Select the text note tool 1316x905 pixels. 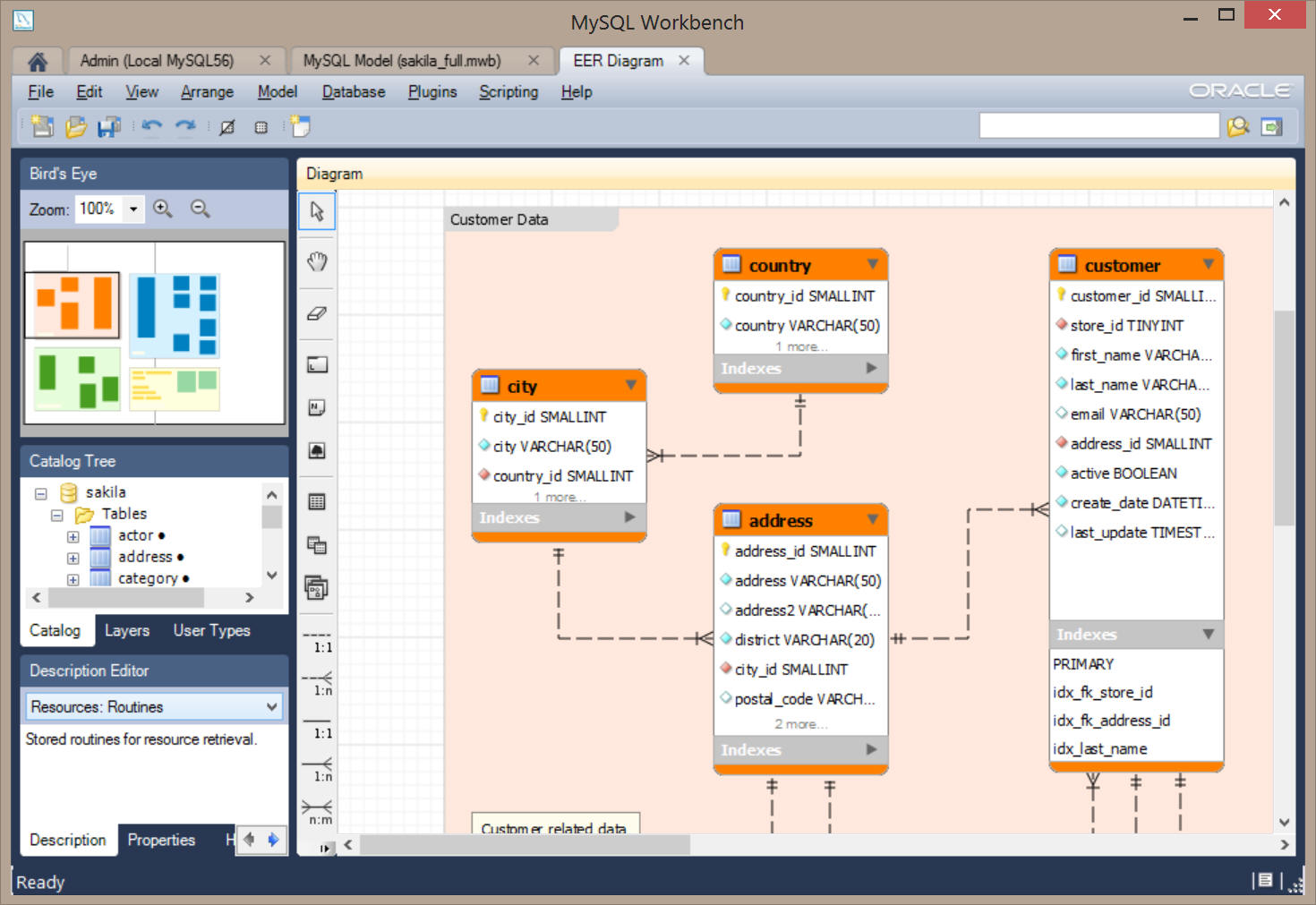[317, 407]
